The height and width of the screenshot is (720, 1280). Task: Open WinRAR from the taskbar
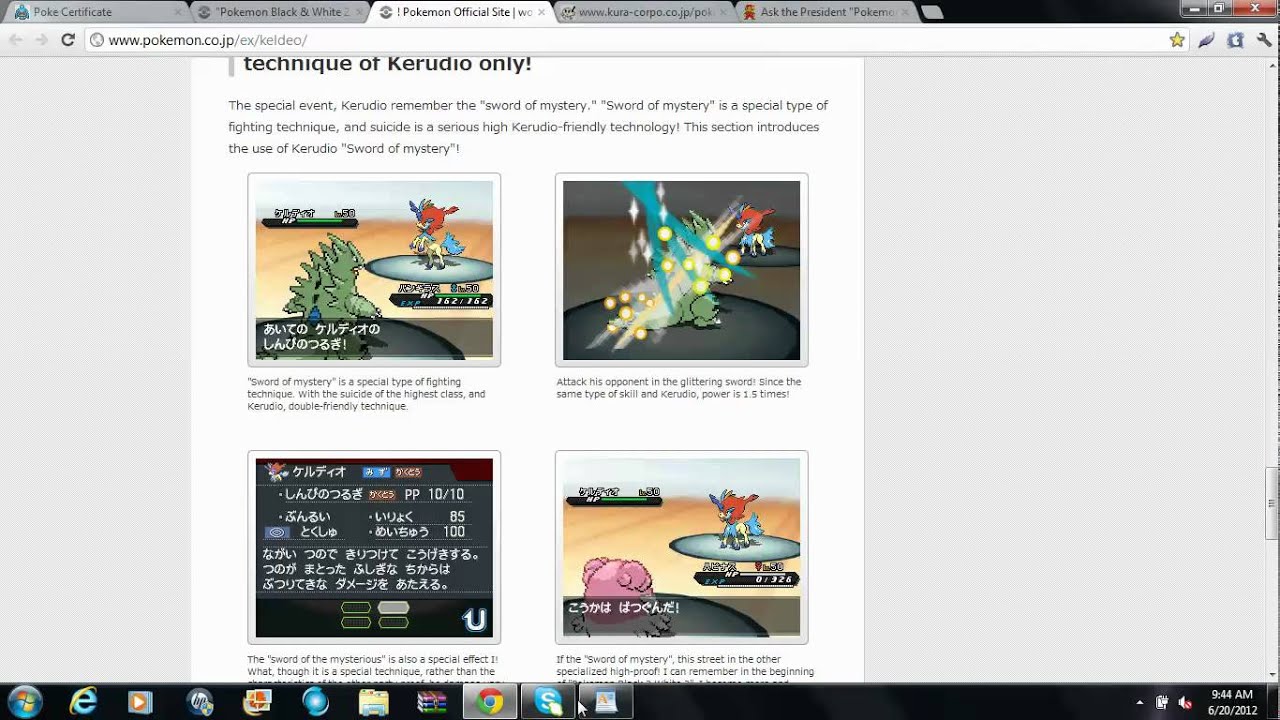[431, 702]
